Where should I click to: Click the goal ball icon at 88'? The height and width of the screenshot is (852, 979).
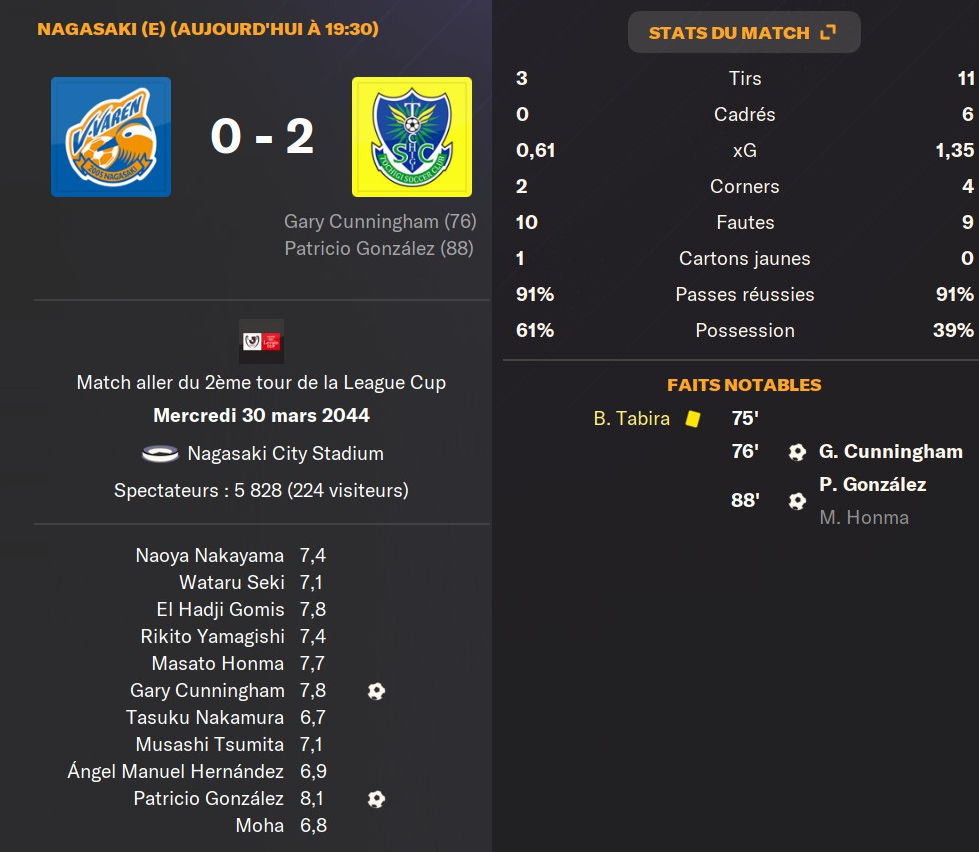click(x=797, y=501)
